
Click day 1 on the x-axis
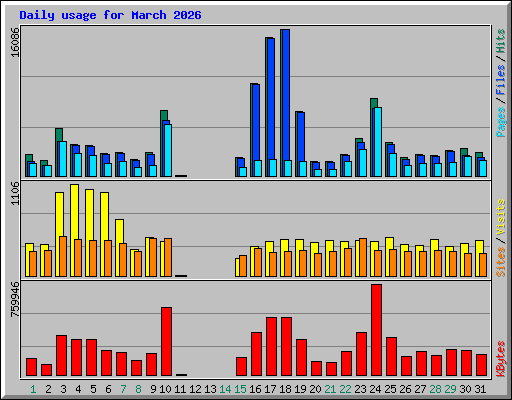point(33,389)
